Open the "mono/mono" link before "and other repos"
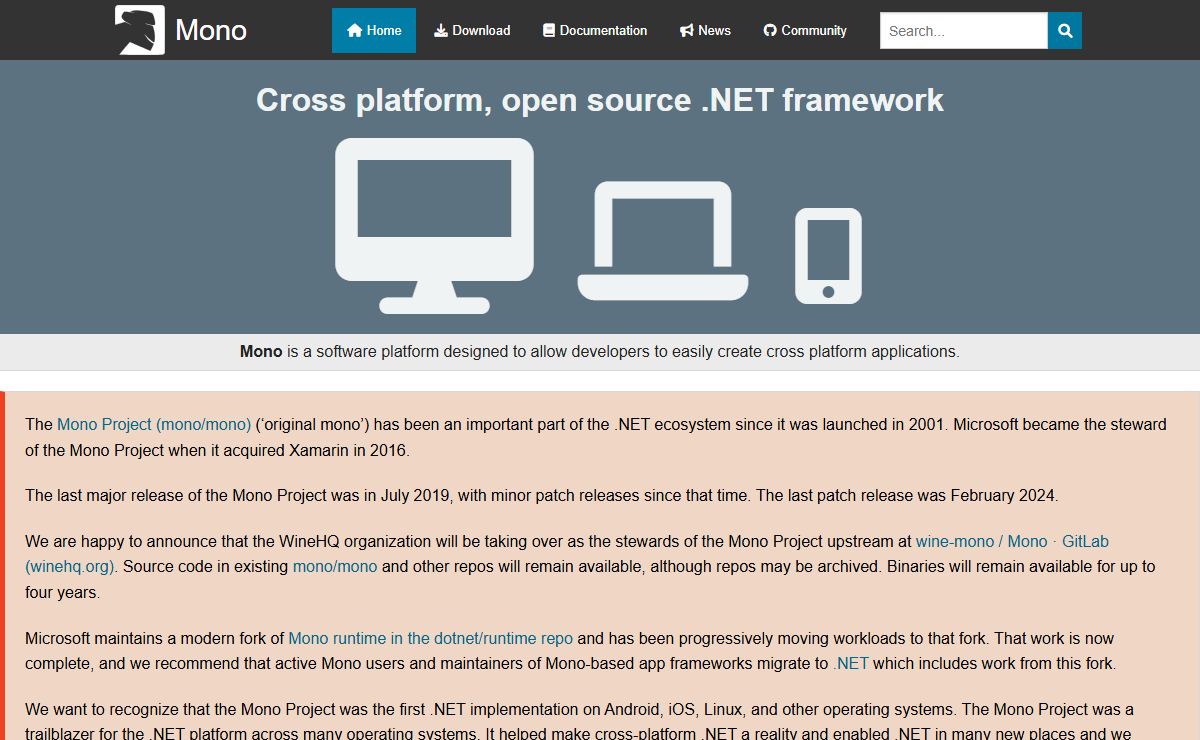The width and height of the screenshot is (1200, 740). 335,566
